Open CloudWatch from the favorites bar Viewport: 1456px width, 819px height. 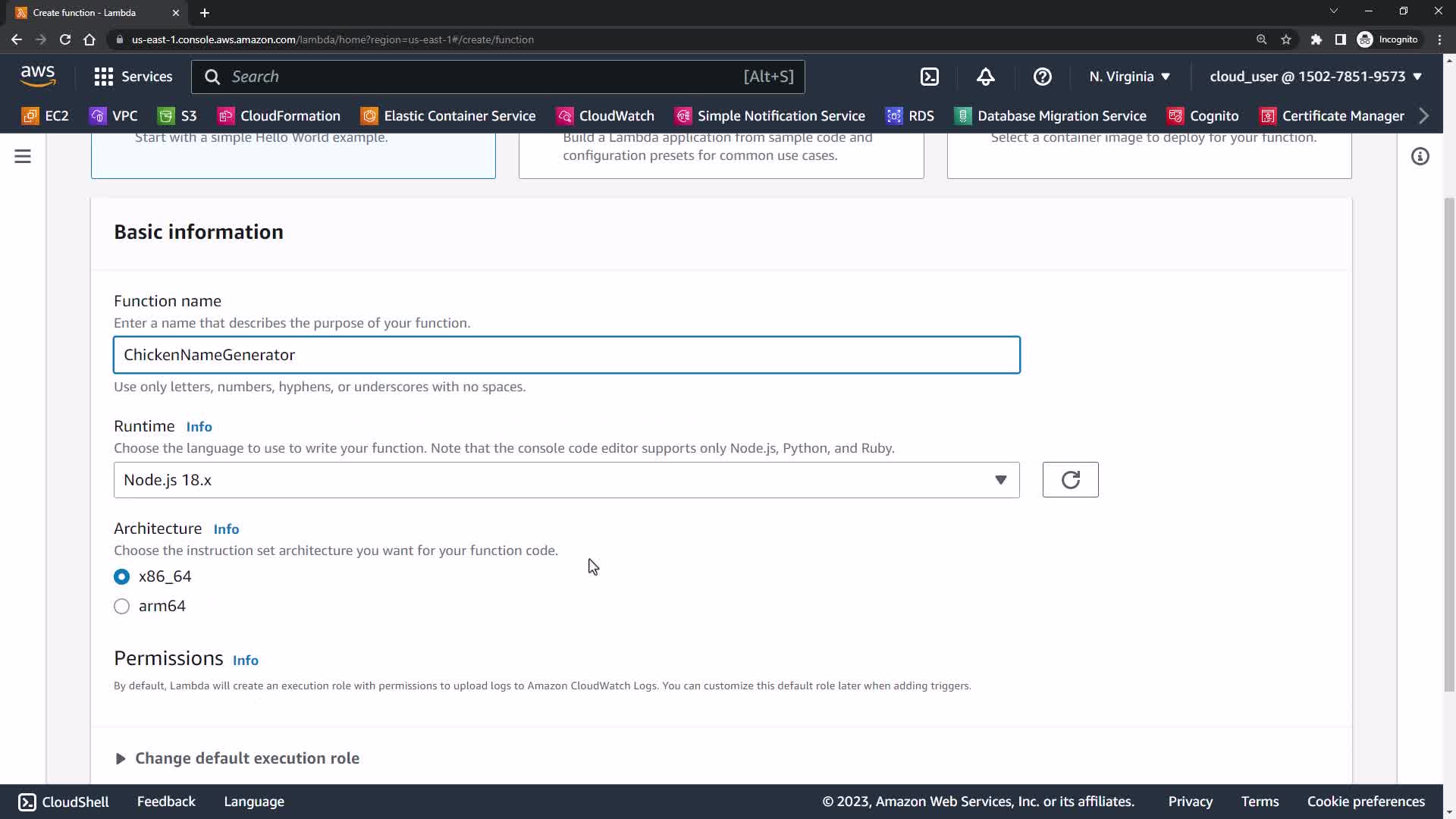(605, 116)
